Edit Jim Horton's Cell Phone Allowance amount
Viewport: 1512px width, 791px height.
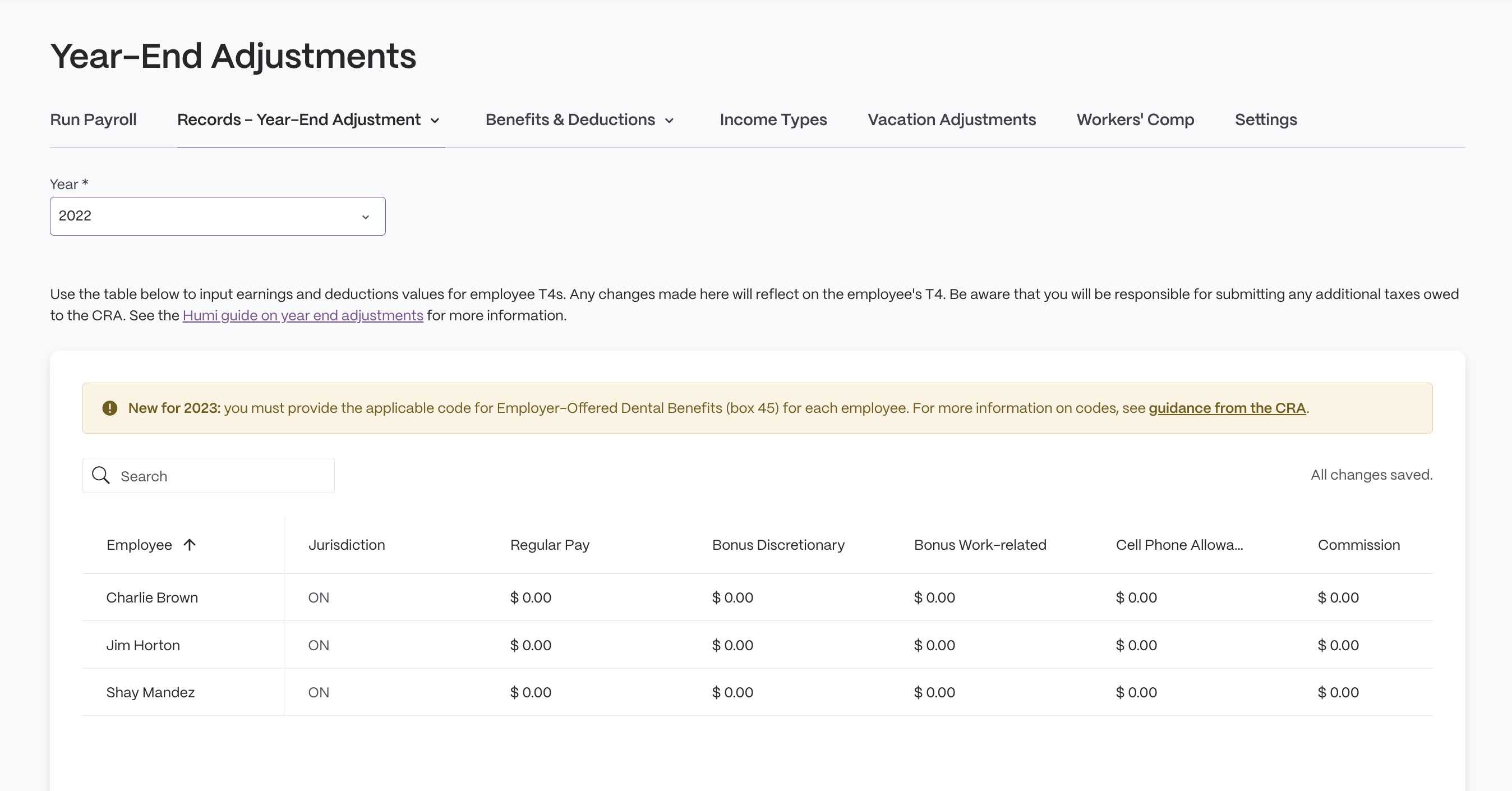pos(1136,645)
